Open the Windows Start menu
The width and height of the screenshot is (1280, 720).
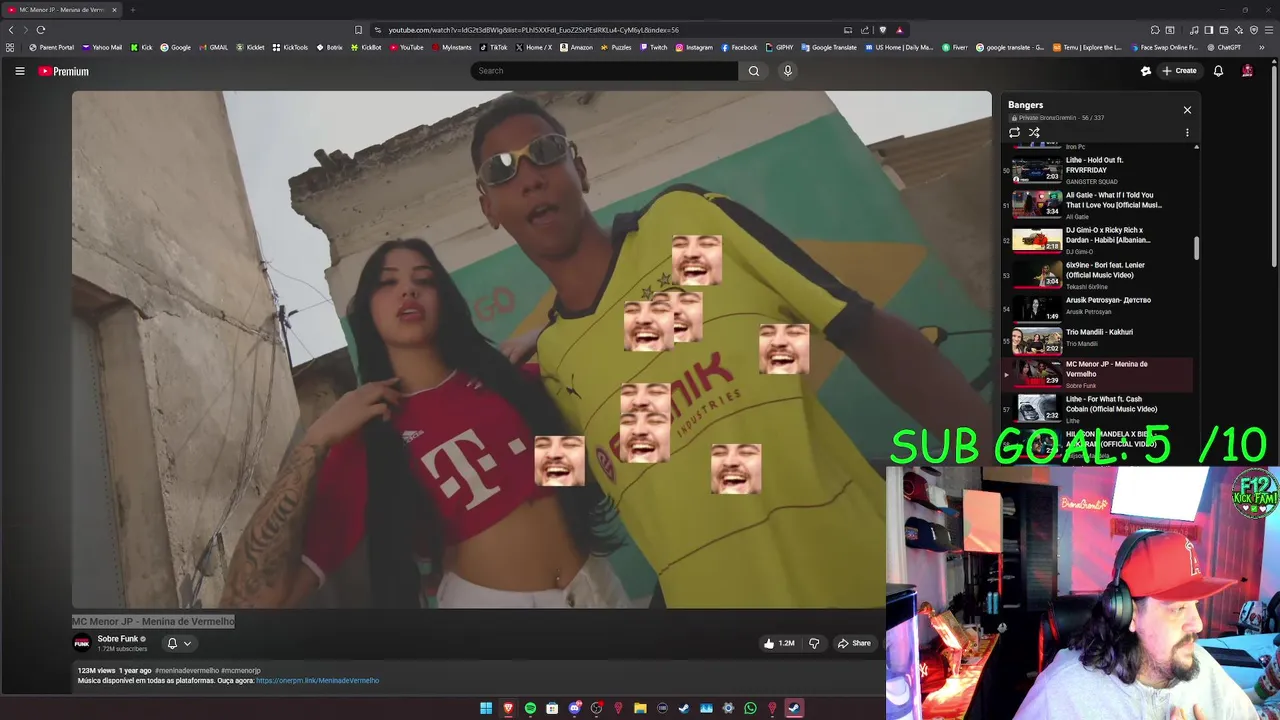pos(486,708)
